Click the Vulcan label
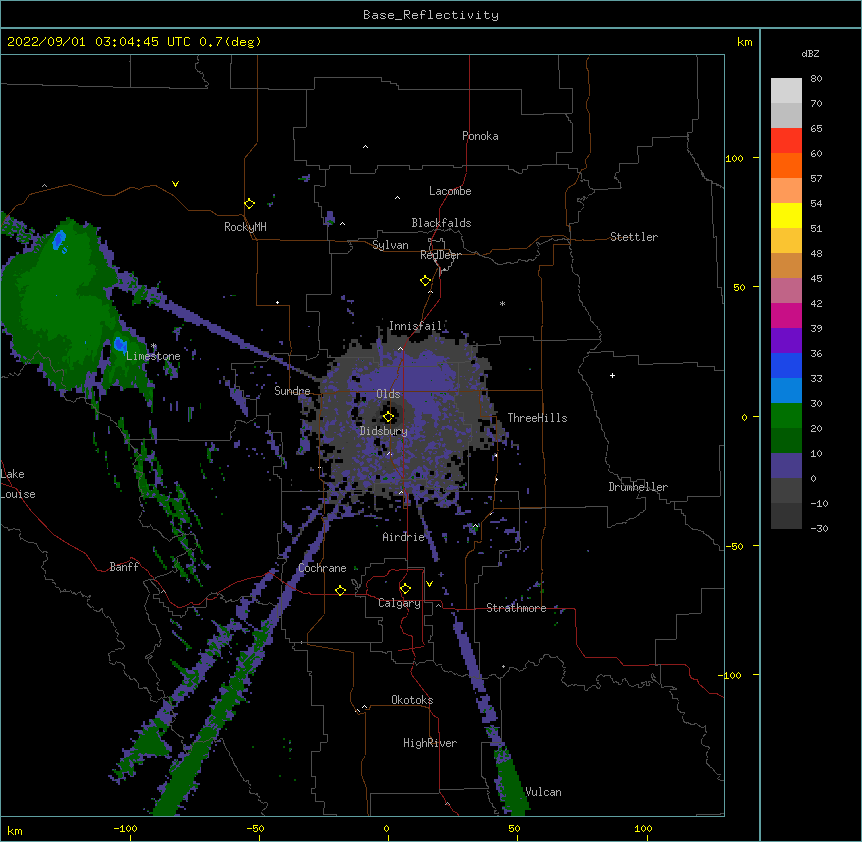The width and height of the screenshot is (862, 842). pos(543,792)
